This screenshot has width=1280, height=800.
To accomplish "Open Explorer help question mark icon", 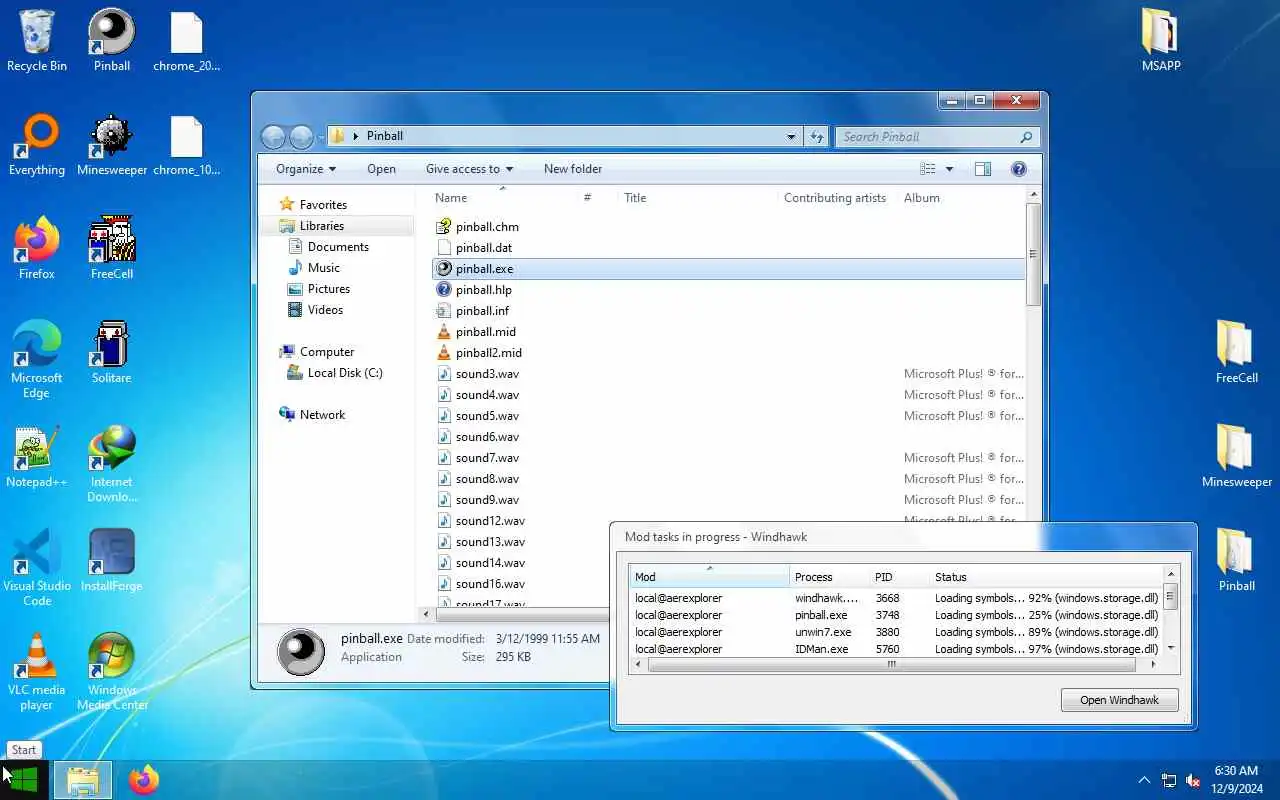I will (1019, 169).
